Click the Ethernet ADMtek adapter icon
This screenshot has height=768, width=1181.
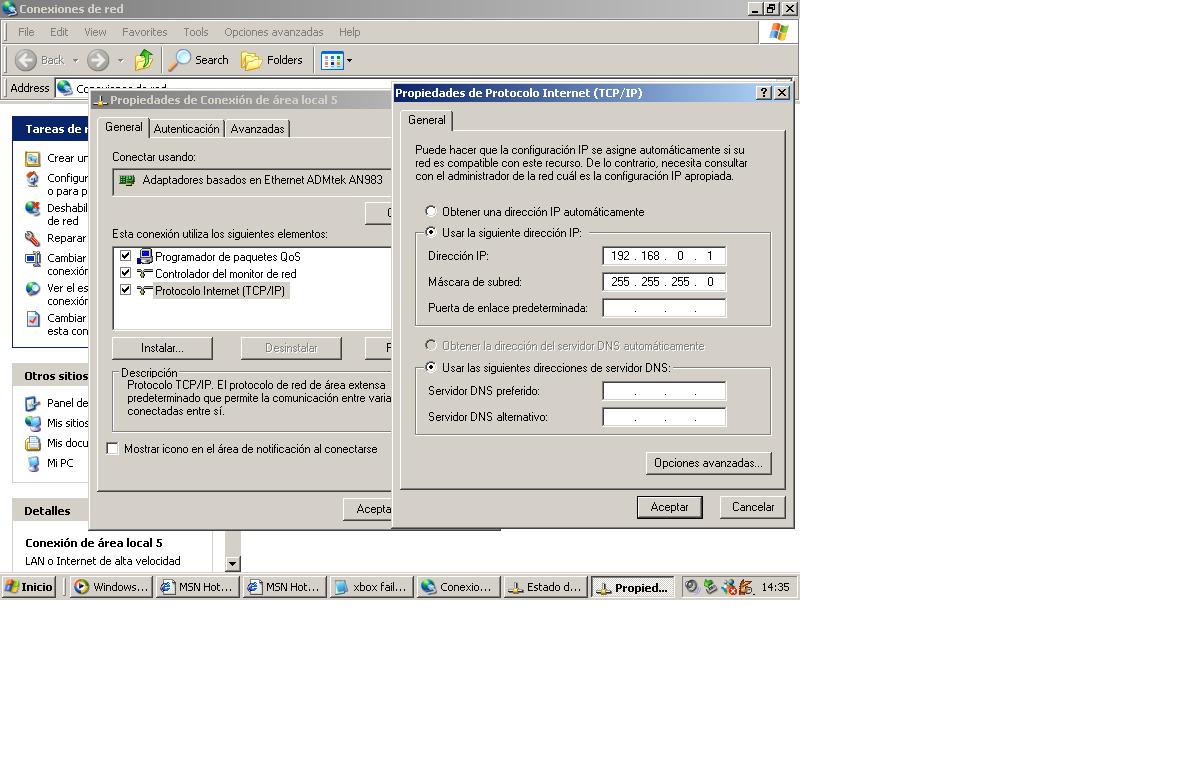127,180
